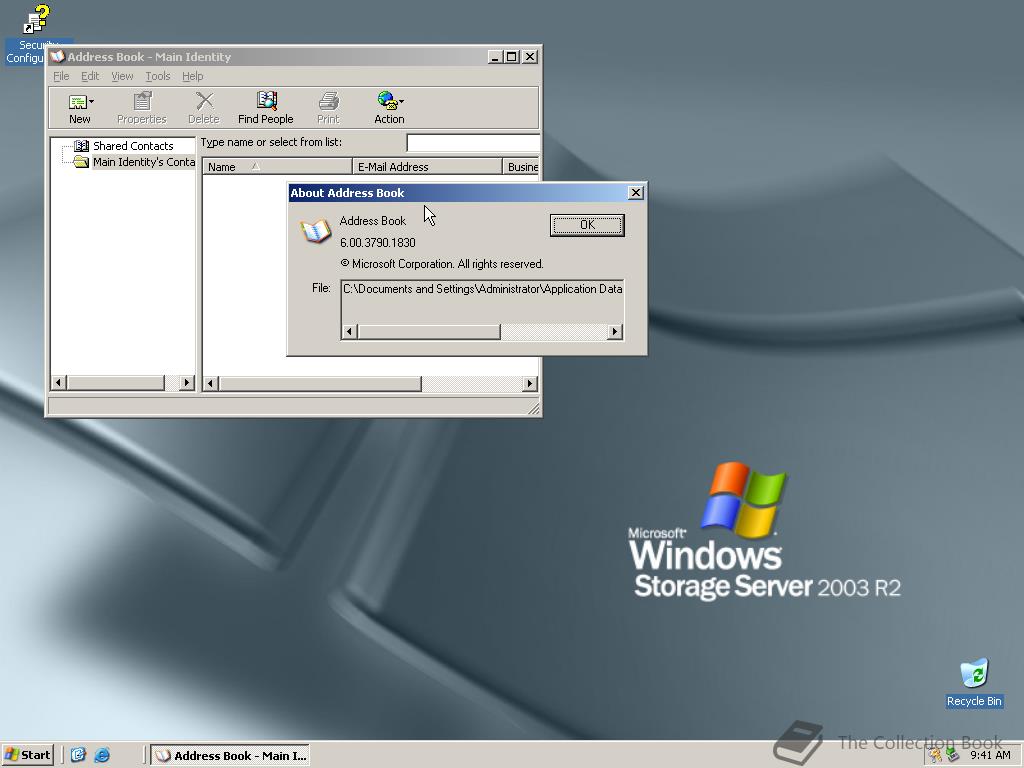
Task: Click the Address Book icon in About dialog
Action: [315, 232]
